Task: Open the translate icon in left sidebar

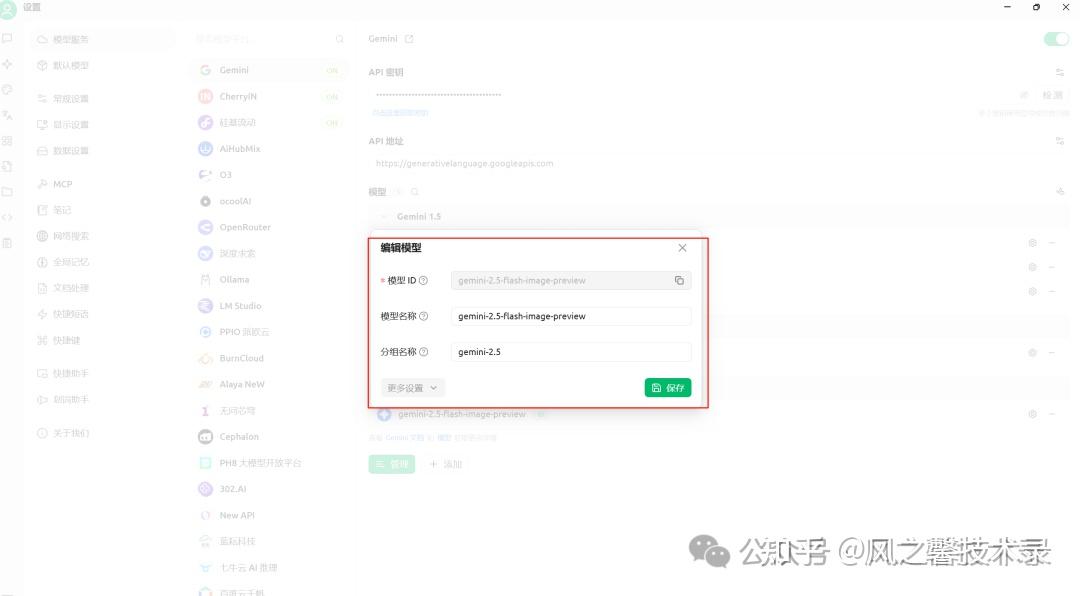Action: [x=8, y=115]
